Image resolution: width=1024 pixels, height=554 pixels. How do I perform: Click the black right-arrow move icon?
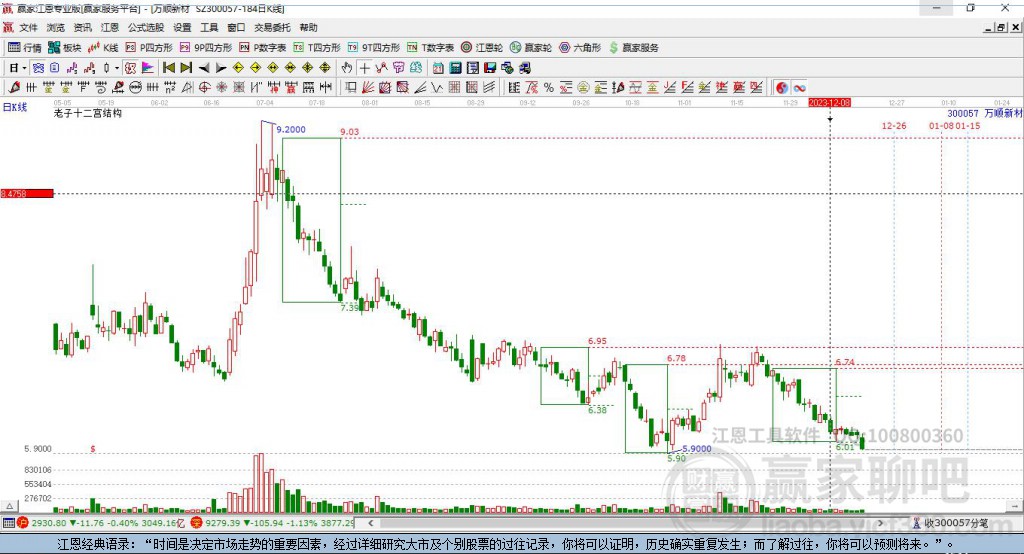click(x=221, y=68)
